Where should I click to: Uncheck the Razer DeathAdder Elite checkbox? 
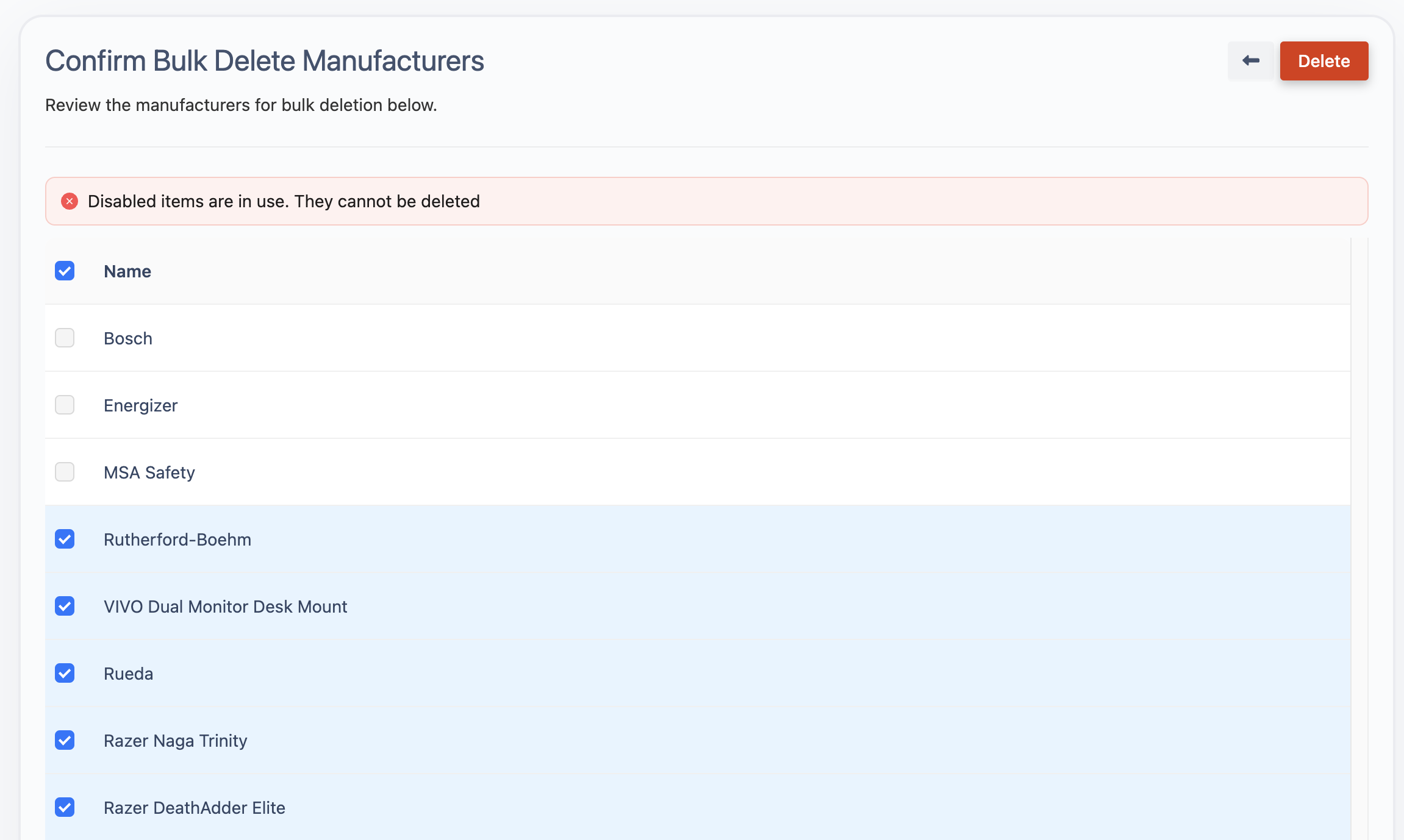(x=65, y=807)
